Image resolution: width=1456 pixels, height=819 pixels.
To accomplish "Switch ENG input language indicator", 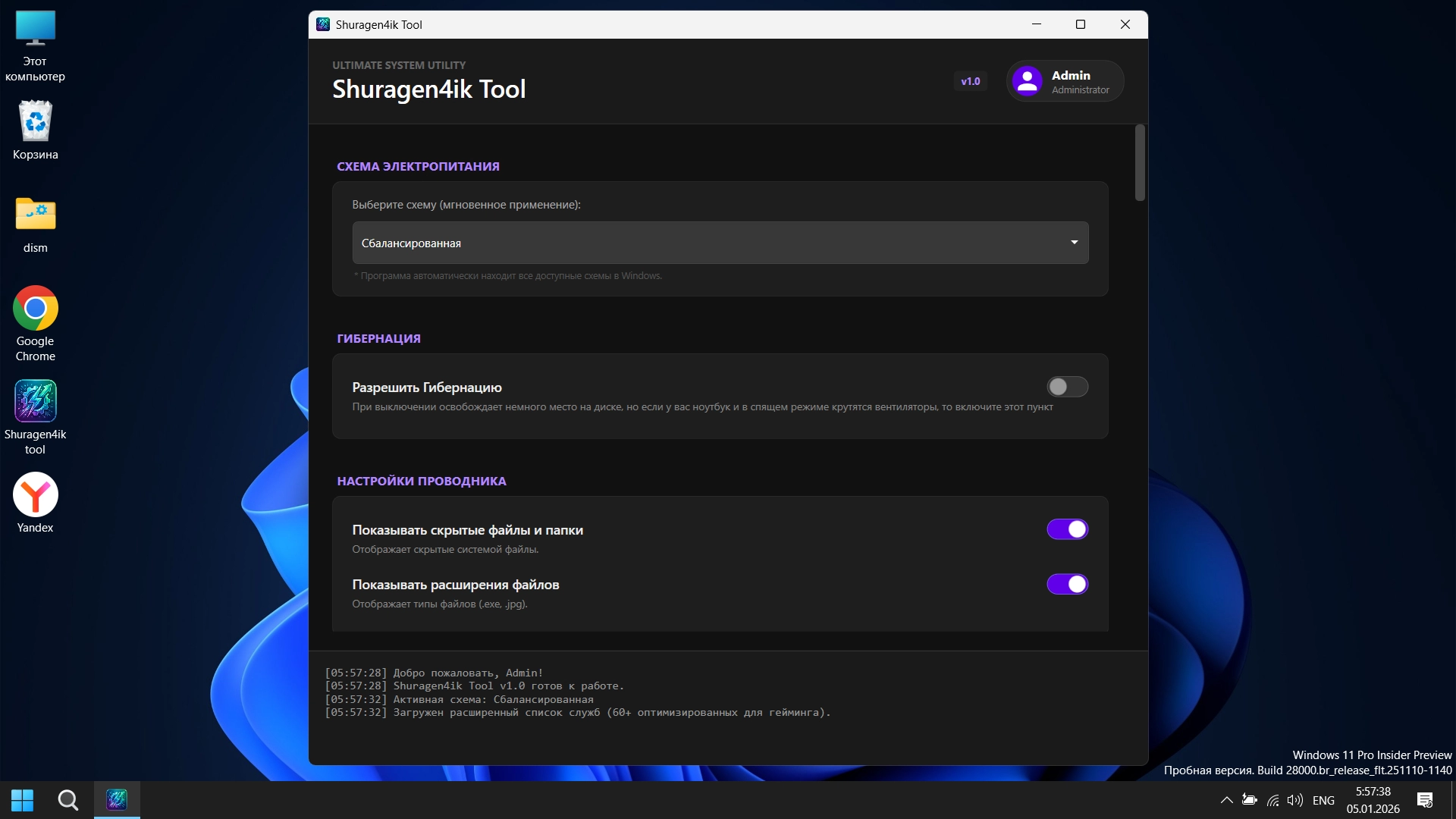I will click(x=1323, y=800).
